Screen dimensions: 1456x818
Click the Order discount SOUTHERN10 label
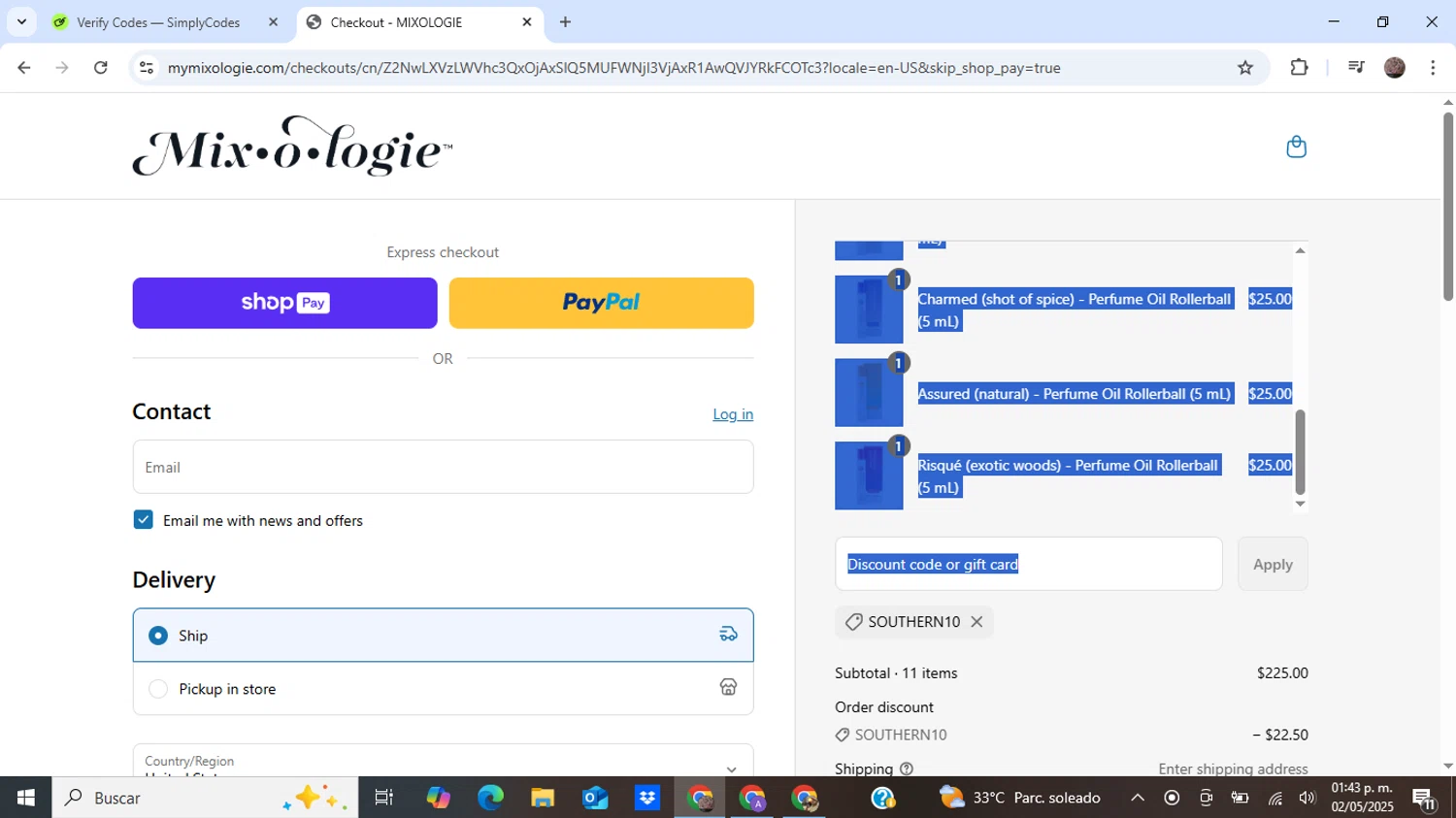coord(901,735)
